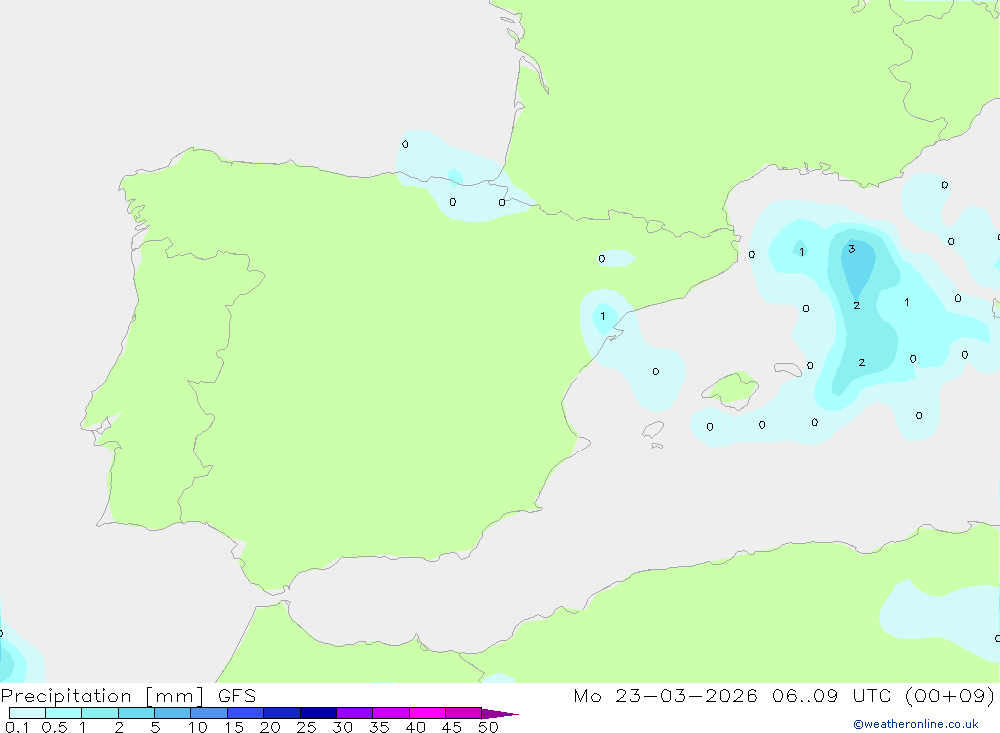Pick the 5–10 mm blue legend segment
The height and width of the screenshot is (733, 1000).
click(173, 713)
